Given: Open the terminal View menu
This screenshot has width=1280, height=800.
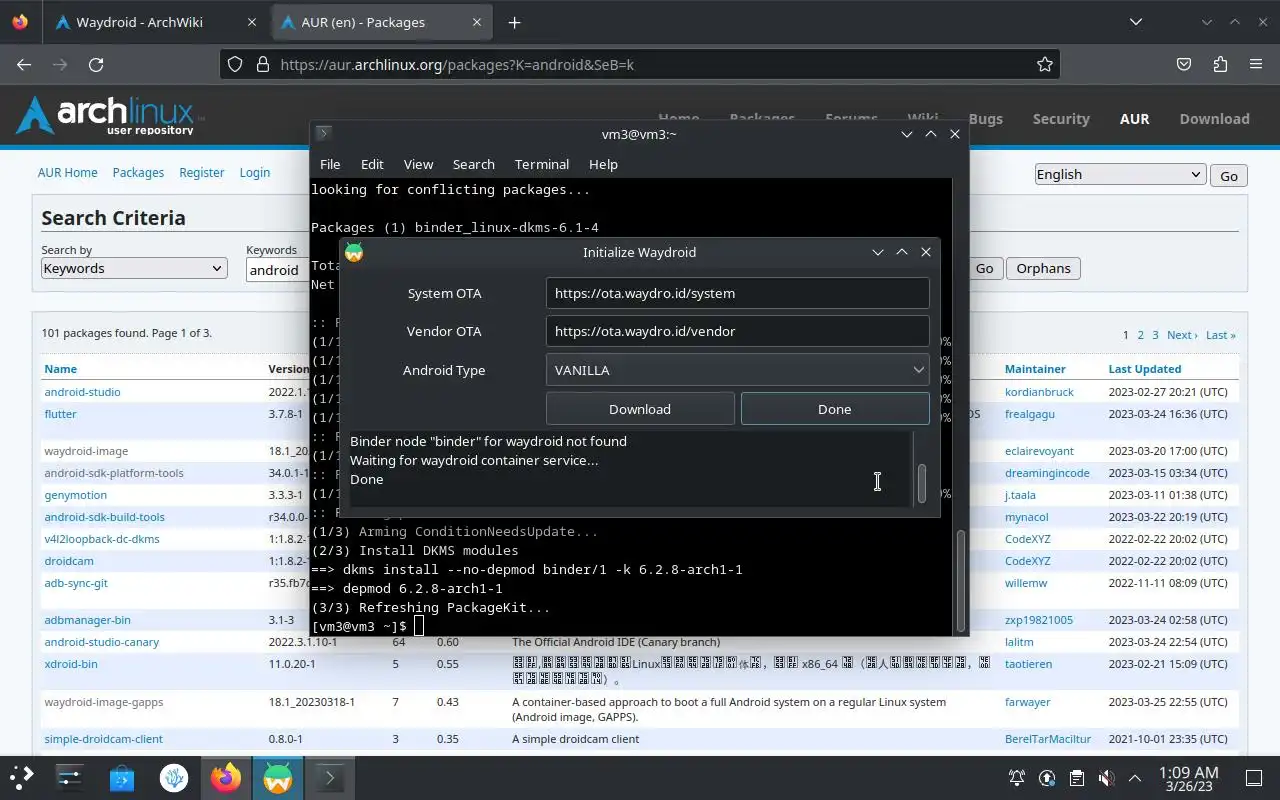Looking at the screenshot, I should [418, 164].
